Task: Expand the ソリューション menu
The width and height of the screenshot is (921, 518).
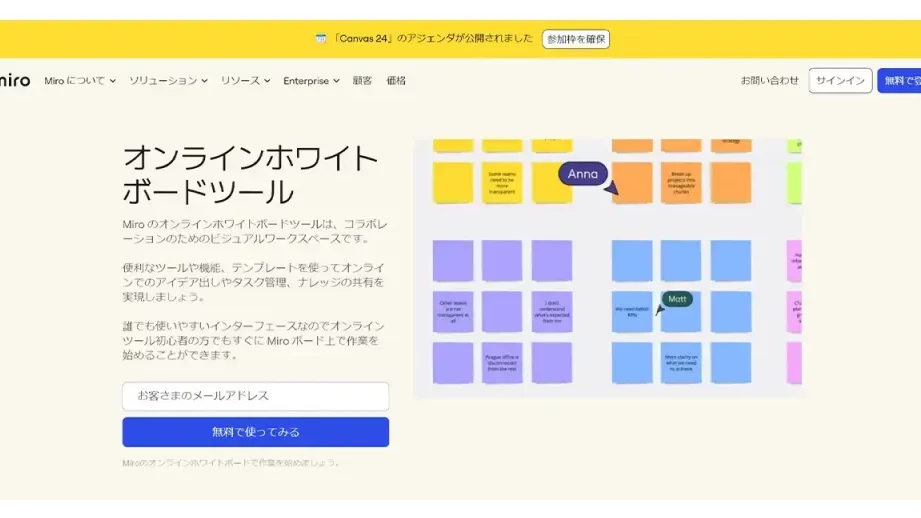Action: [169, 81]
